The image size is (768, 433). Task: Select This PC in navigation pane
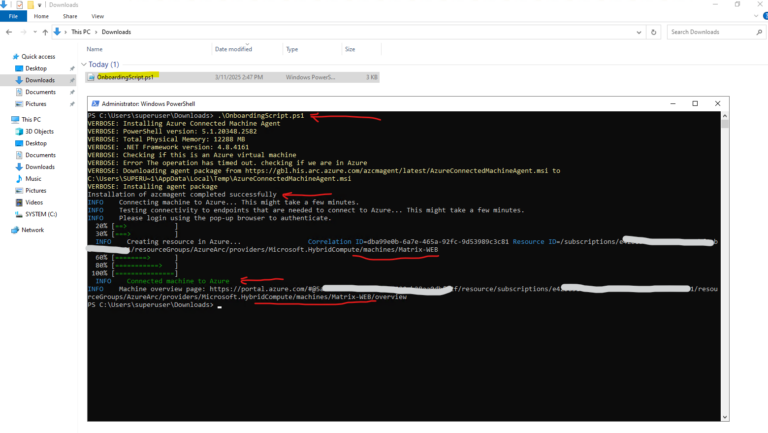point(31,119)
